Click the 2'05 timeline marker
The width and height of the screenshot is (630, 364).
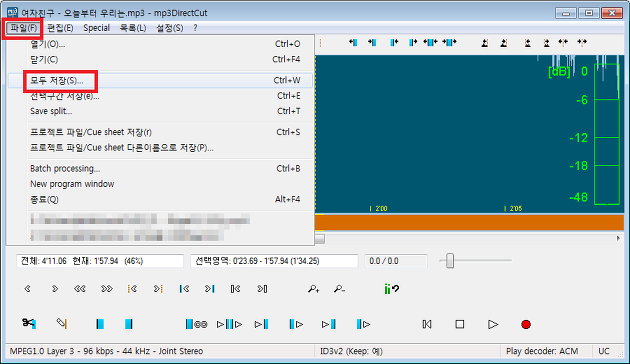[x=513, y=209]
